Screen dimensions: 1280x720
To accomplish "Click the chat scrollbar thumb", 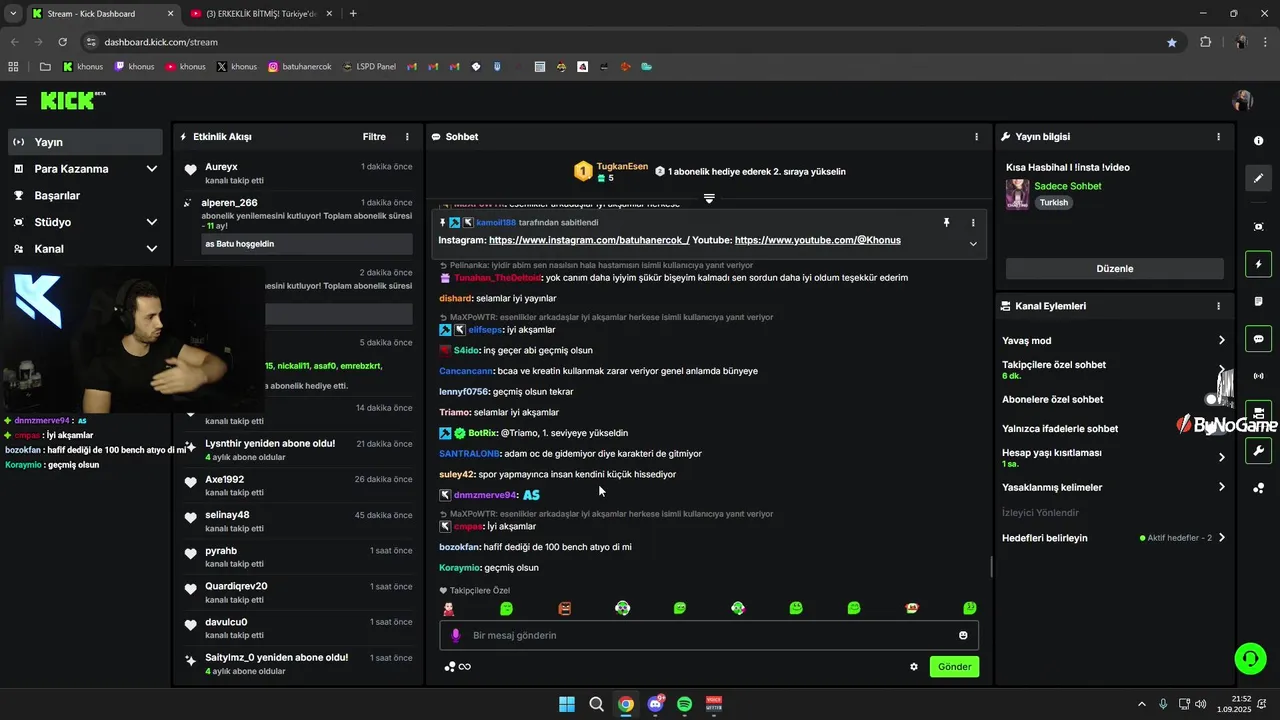I will [991, 567].
